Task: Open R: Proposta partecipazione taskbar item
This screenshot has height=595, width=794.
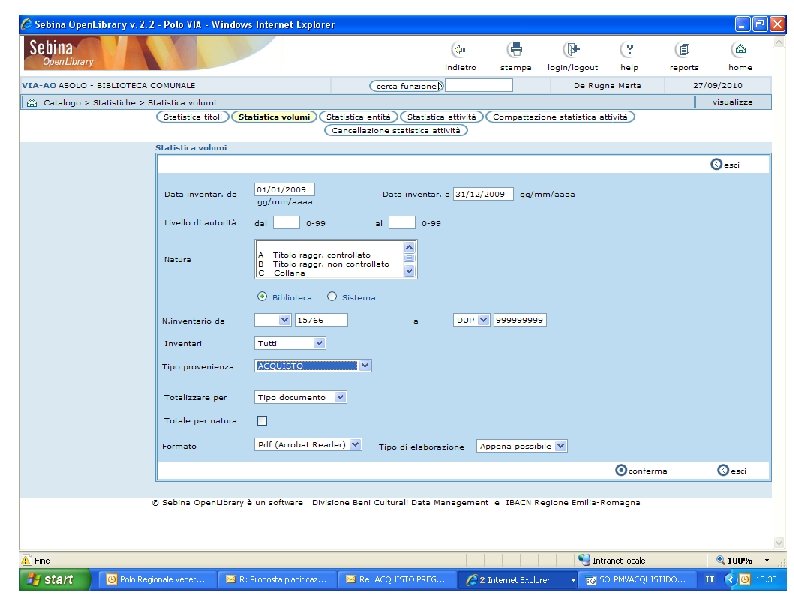Action: coord(276,579)
